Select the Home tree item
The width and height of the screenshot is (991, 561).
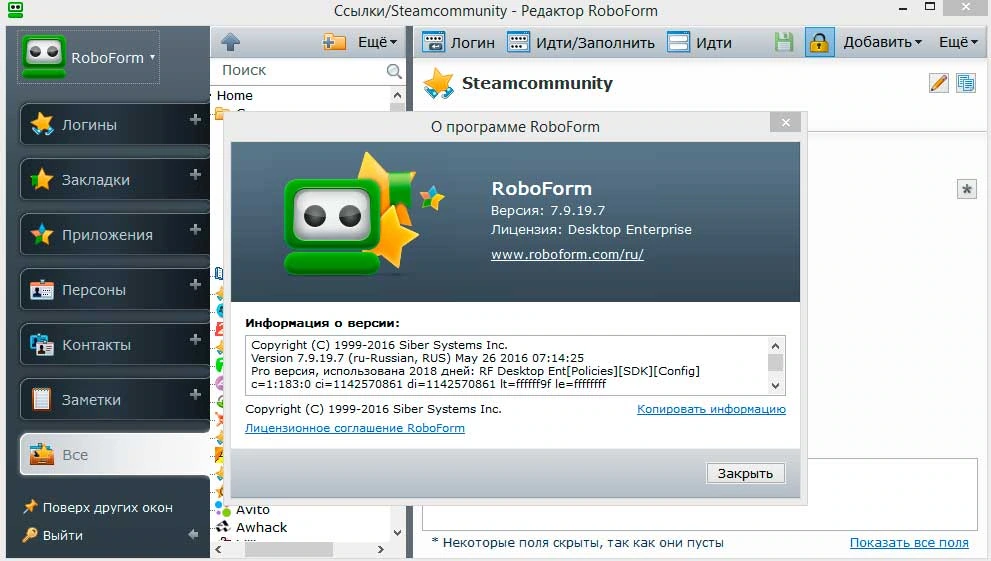[x=234, y=95]
